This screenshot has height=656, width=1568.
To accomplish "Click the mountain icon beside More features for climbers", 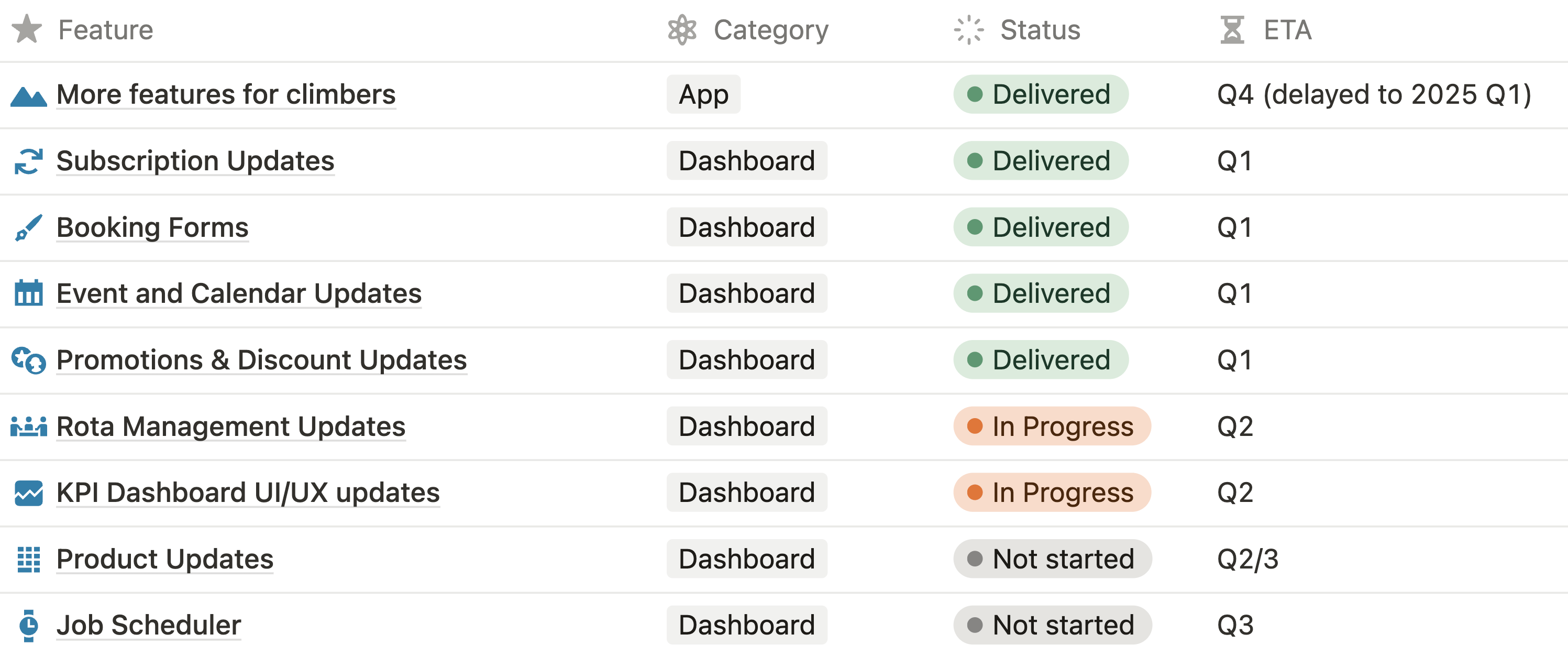I will [28, 96].
